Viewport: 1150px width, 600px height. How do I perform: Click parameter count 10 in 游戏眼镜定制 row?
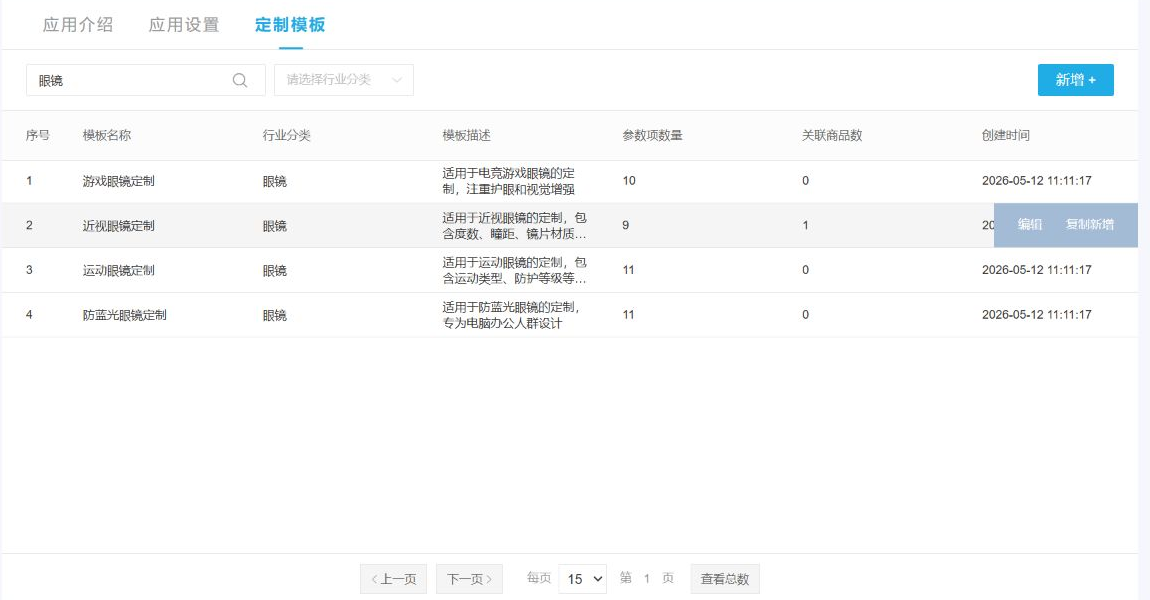(x=629, y=180)
